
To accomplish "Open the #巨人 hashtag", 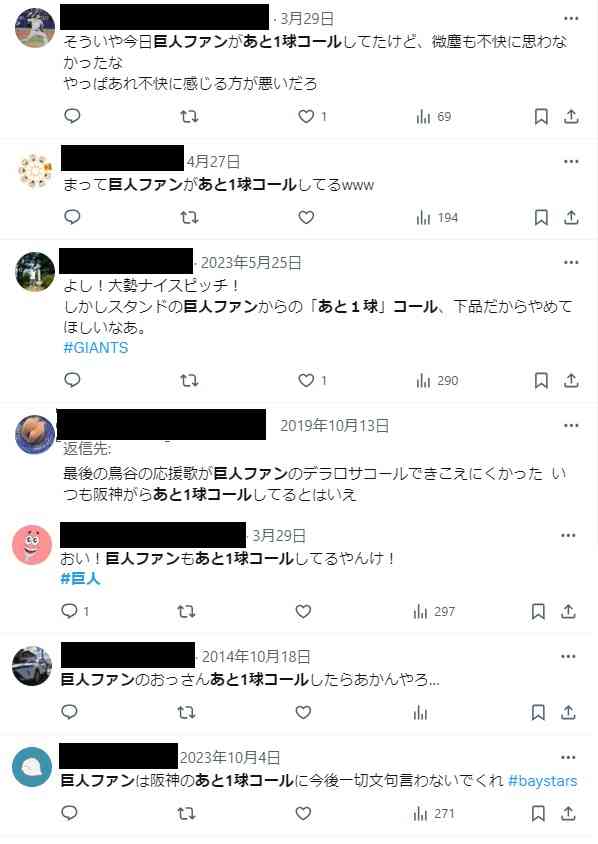I will pyautogui.click(x=80, y=579).
